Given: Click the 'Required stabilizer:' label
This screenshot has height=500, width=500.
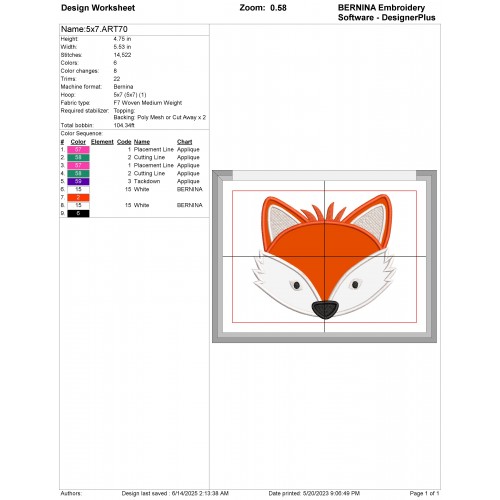Looking at the screenshot, I should click(85, 111).
